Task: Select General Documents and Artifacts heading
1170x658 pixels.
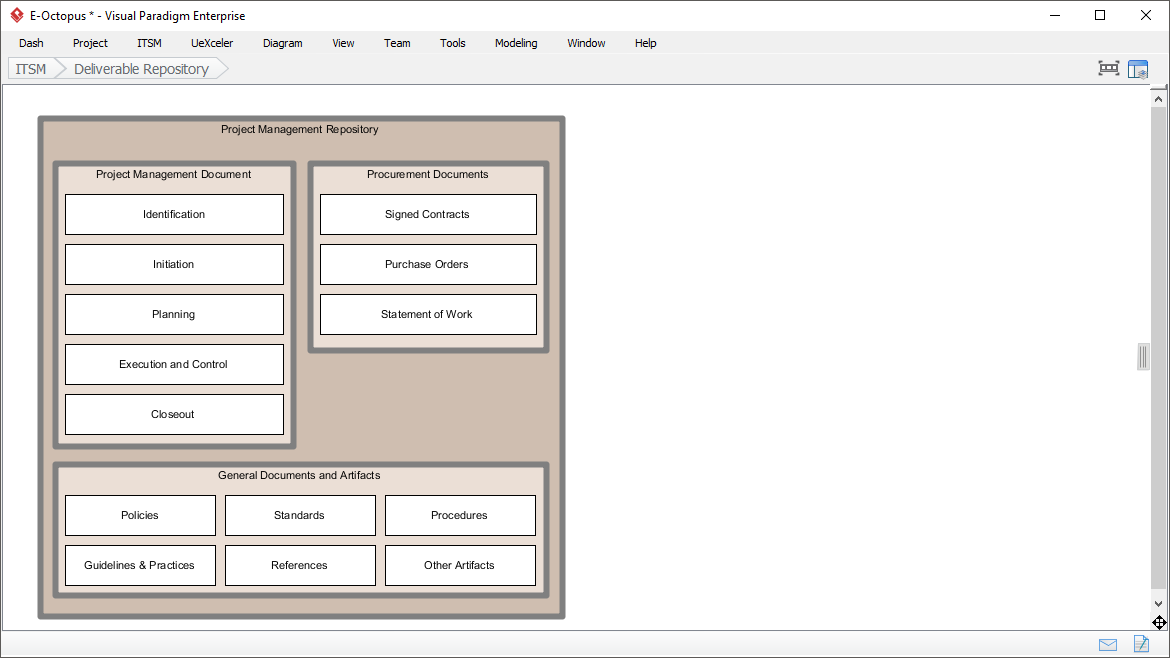Action: click(299, 475)
